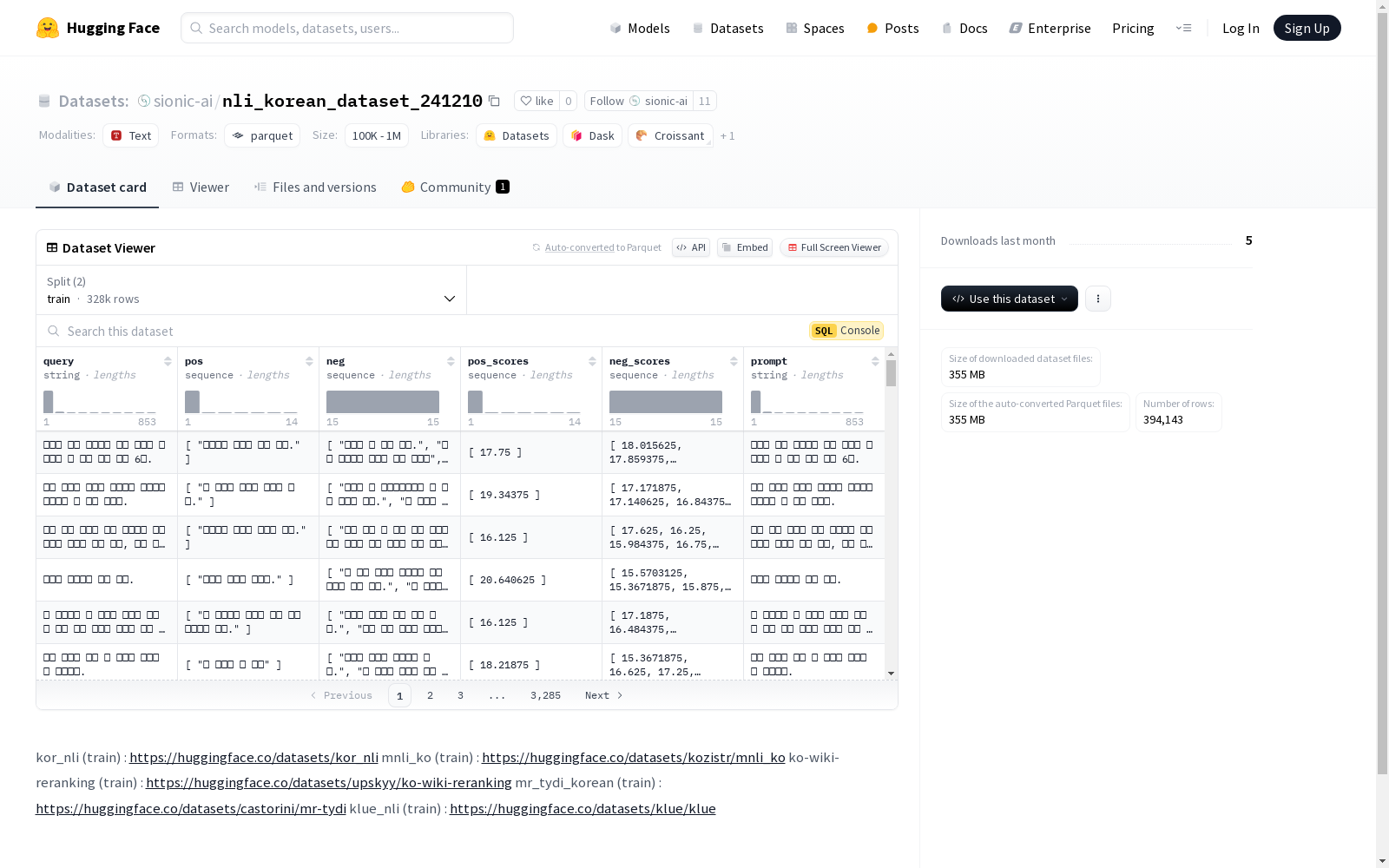Open the kozistr/mnli_ko dataset link
This screenshot has width=1389, height=868.
(633, 757)
